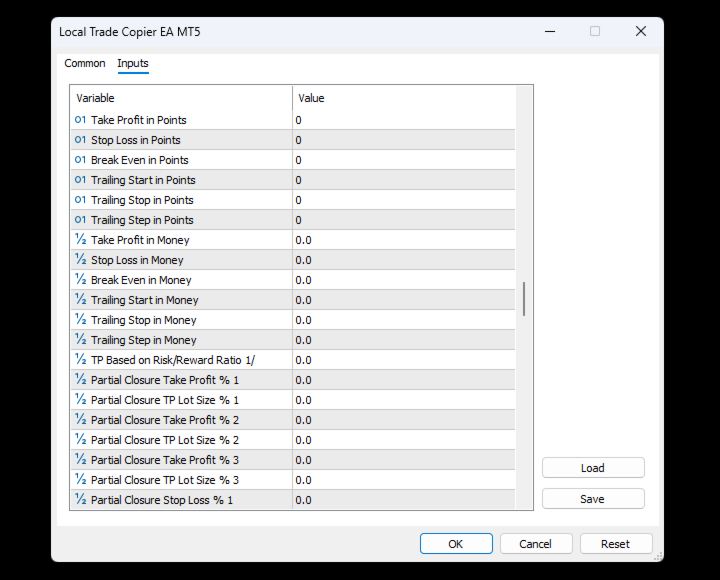This screenshot has height=580, width=720.
Task: Edit the Trailing Stop in Money value
Action: (x=404, y=320)
